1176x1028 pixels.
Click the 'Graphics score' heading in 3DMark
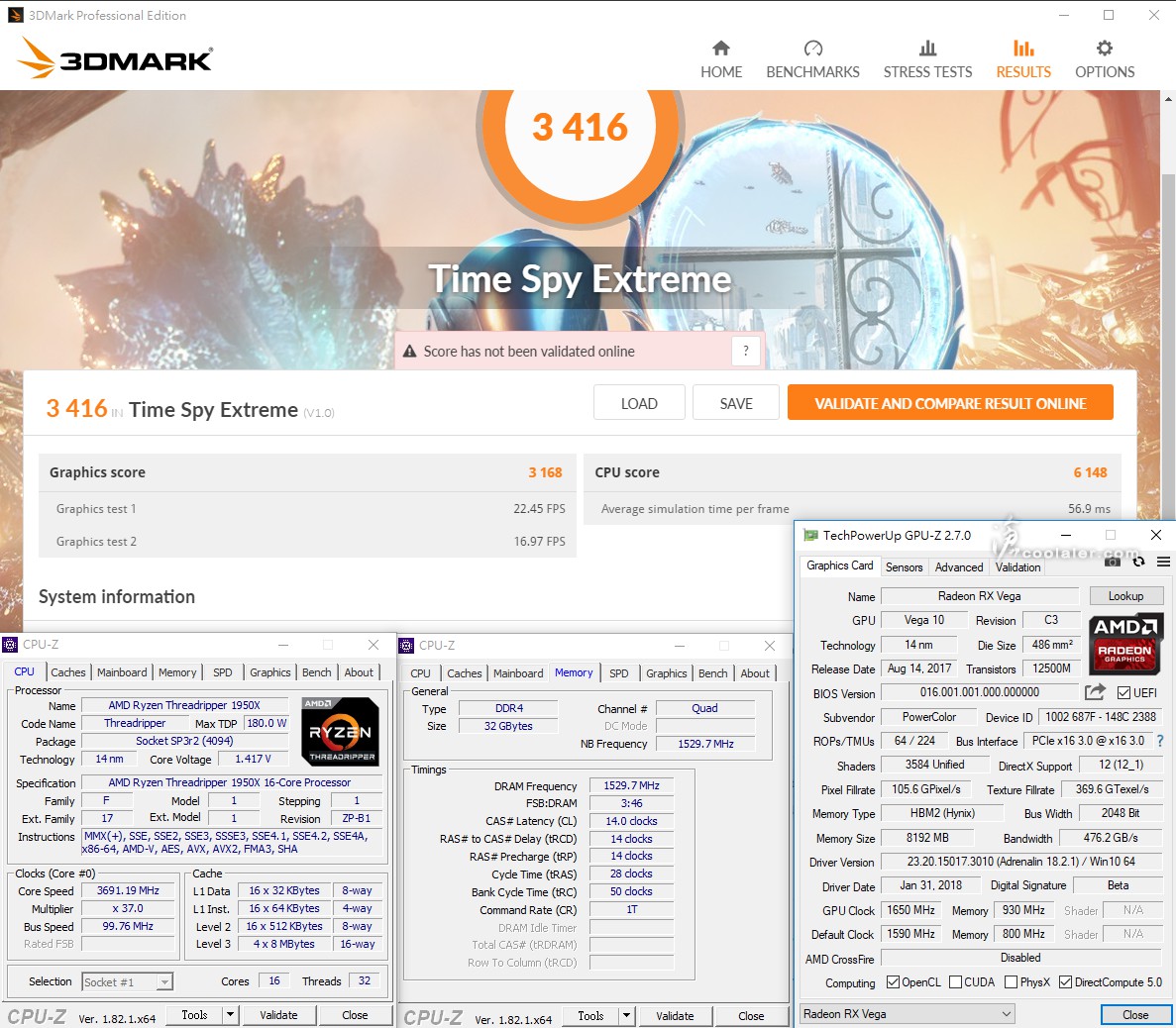coord(97,472)
